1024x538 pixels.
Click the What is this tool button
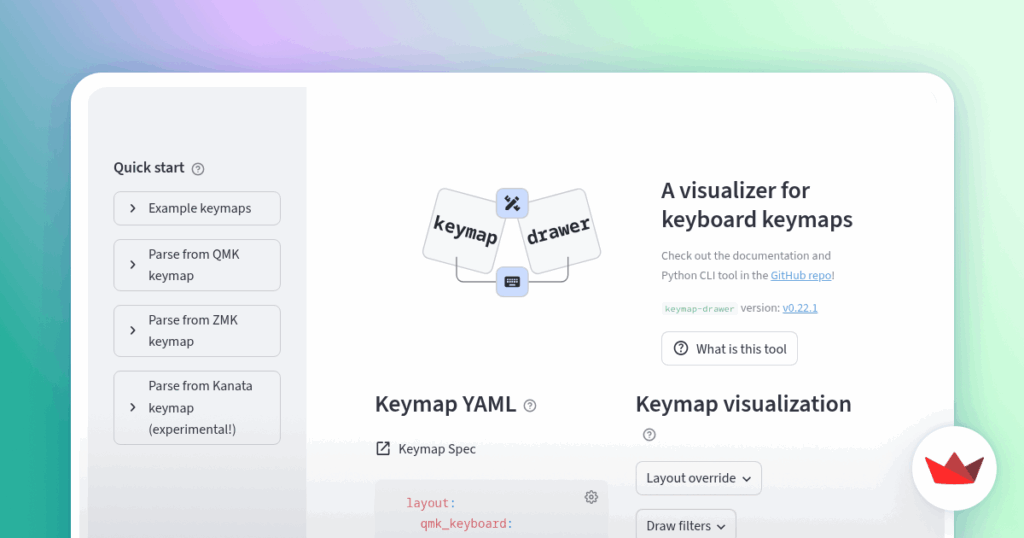729,349
